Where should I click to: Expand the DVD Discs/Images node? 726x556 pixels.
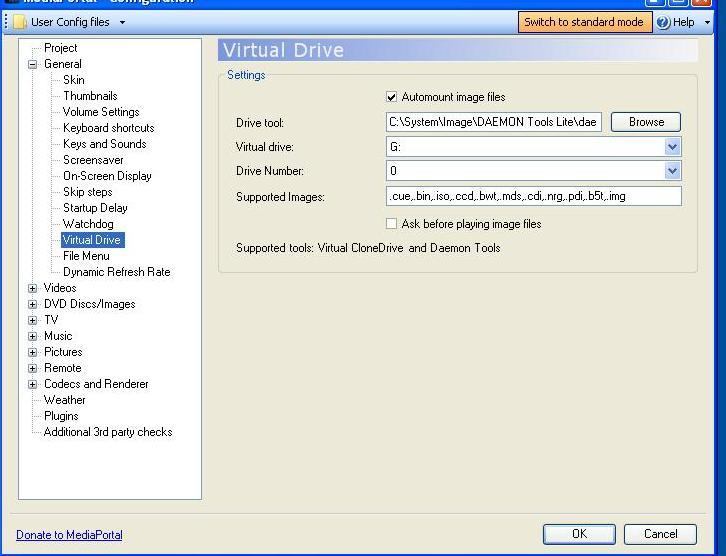[32, 305]
